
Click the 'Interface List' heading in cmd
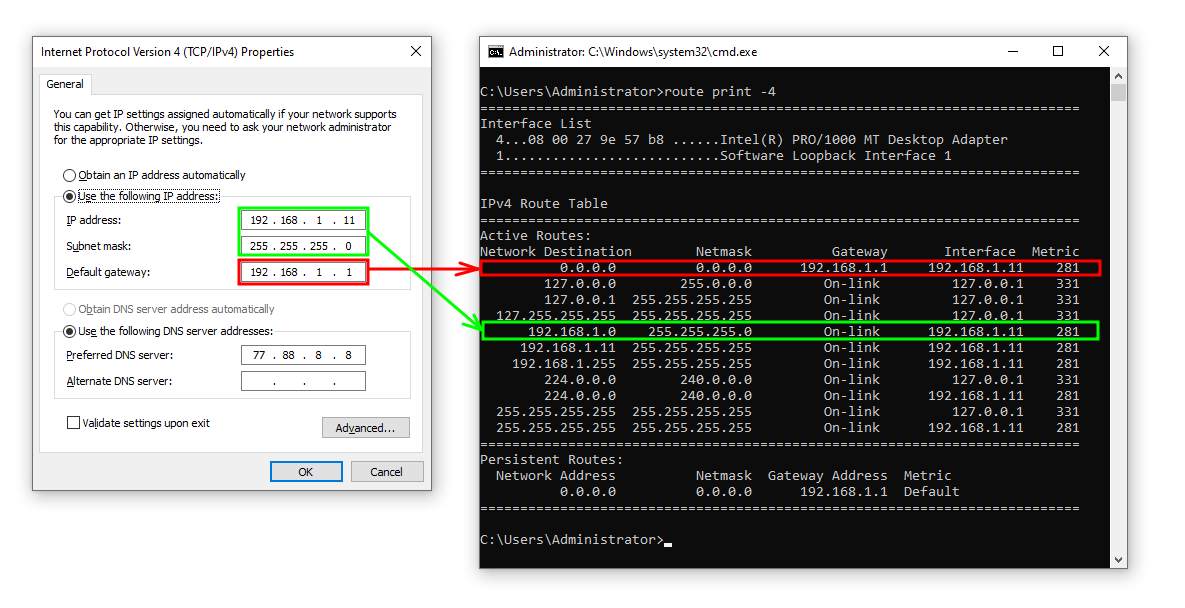[536, 123]
